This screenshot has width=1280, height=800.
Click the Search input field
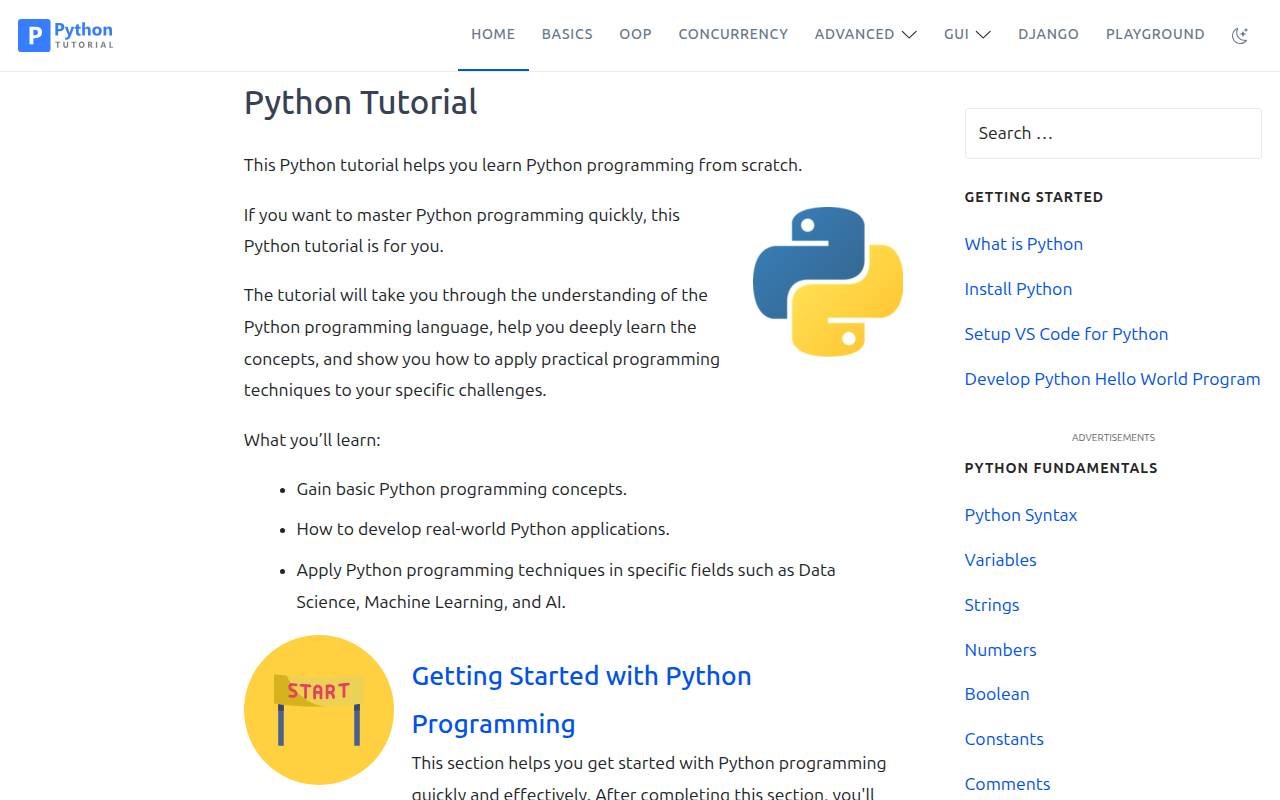1113,133
